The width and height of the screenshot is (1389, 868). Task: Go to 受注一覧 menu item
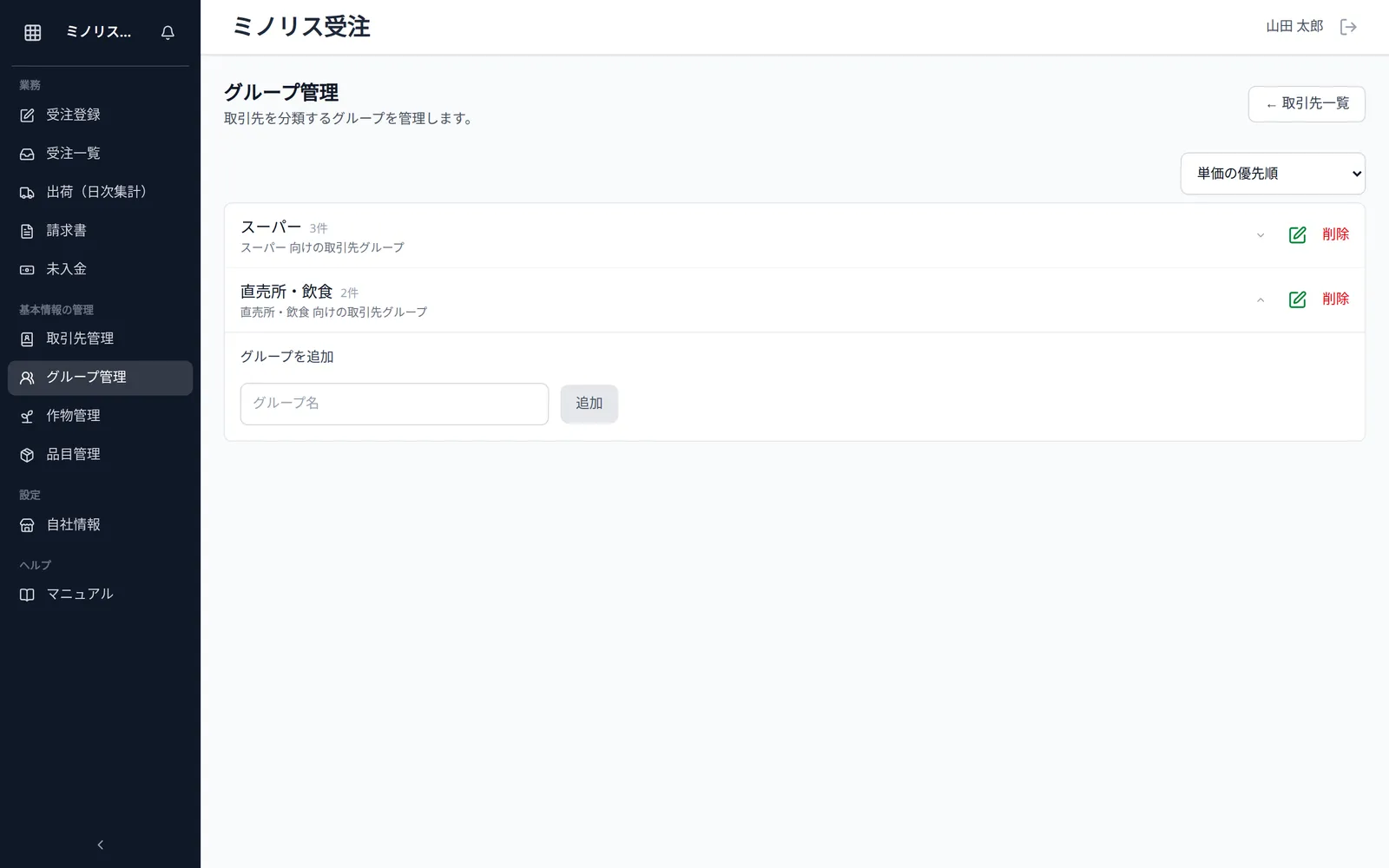[x=100, y=154]
